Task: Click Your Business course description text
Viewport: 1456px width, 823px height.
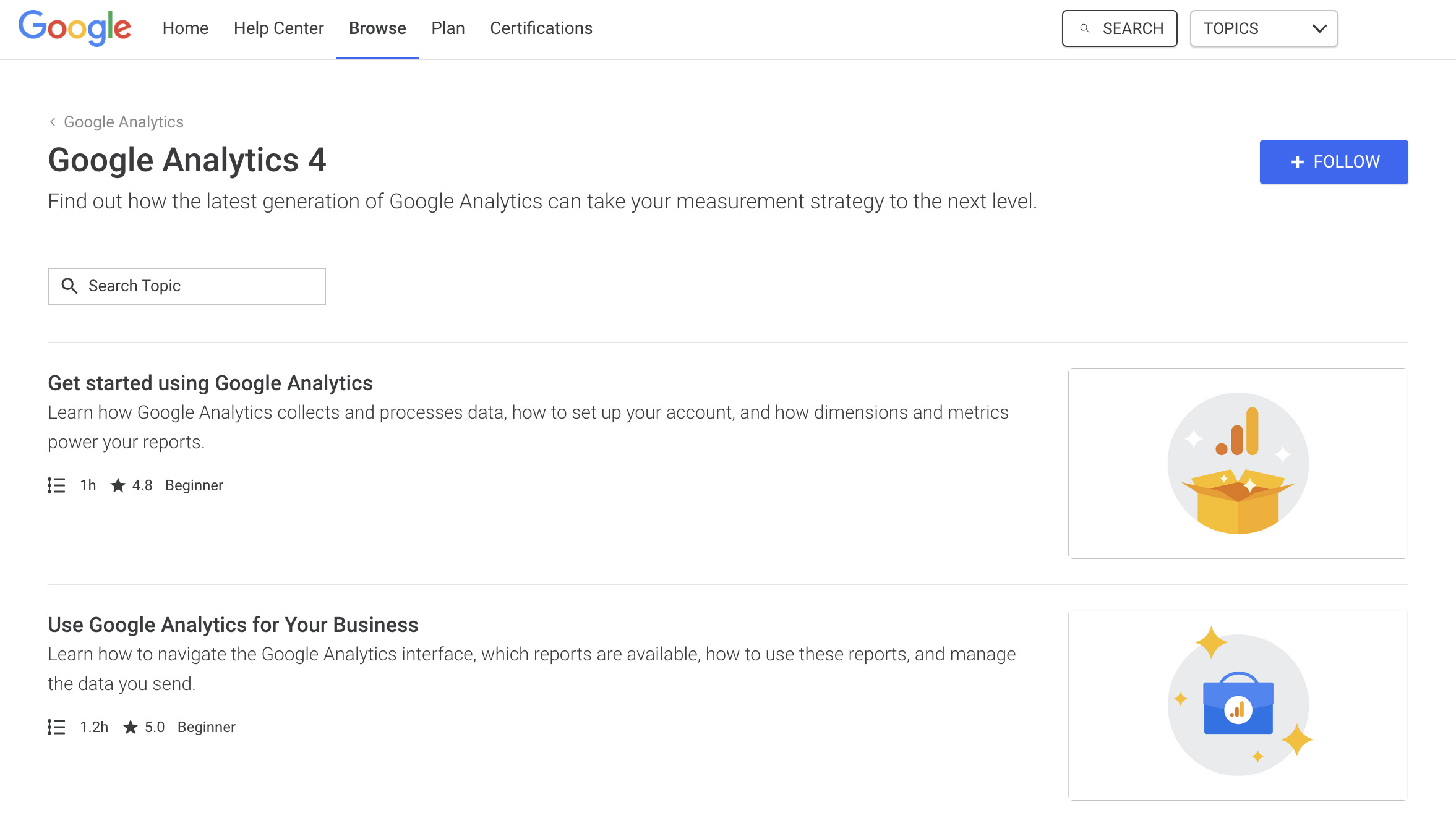Action: 532,669
